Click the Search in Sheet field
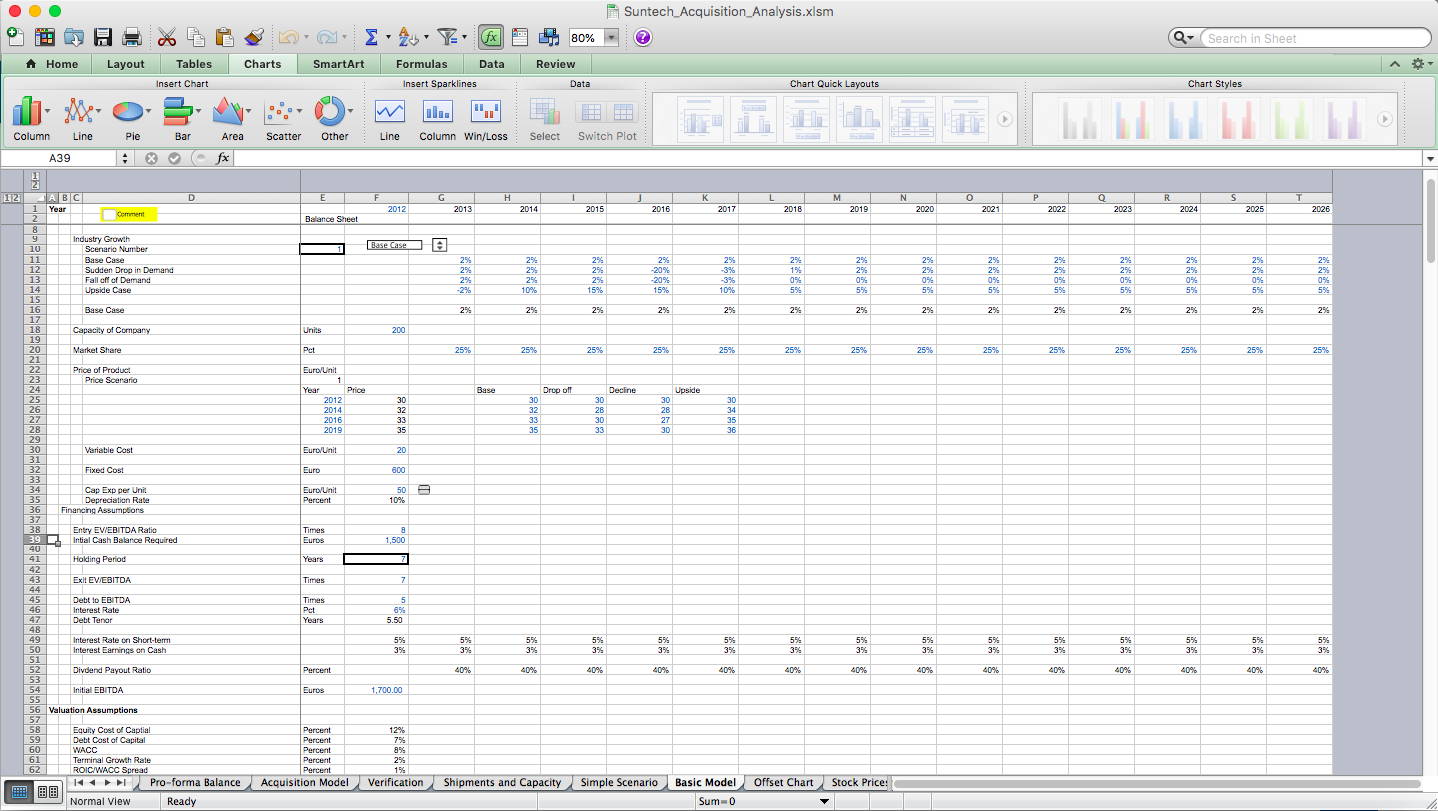The width and height of the screenshot is (1438, 811). coord(1310,36)
